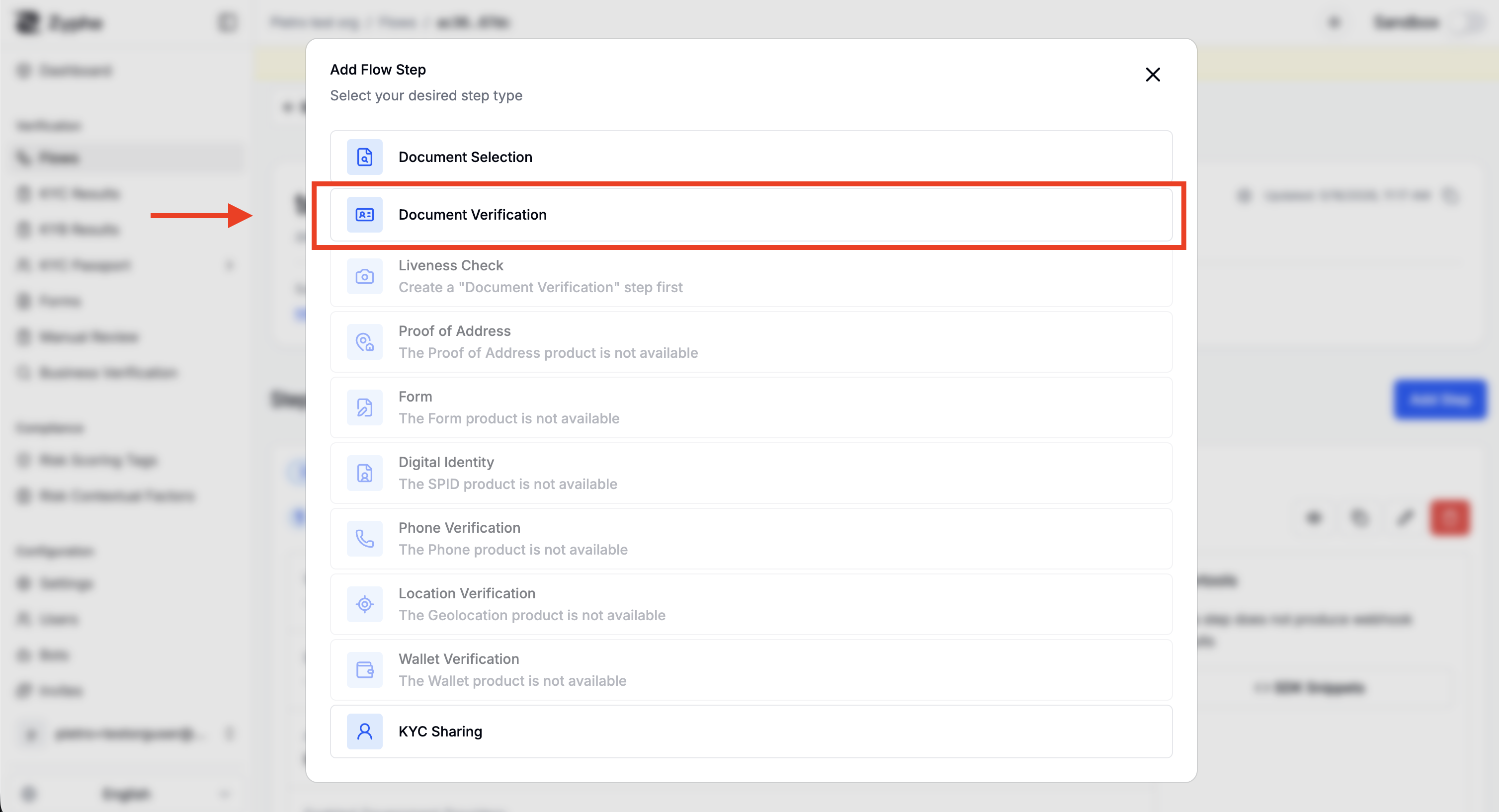The image size is (1499, 812).
Task: Click the blue Add Step button behind dialog
Action: click(1440, 400)
